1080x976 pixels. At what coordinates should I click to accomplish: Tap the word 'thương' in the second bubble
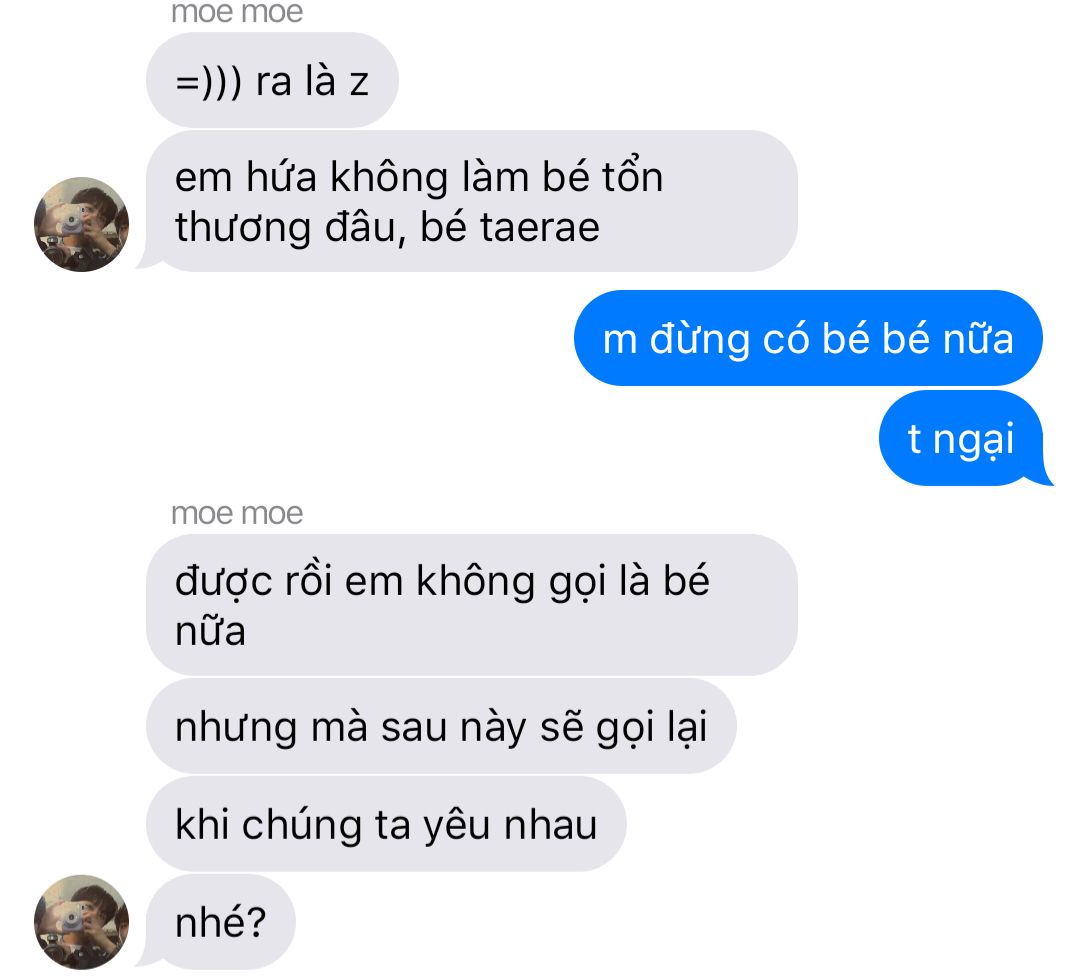[x=242, y=229]
